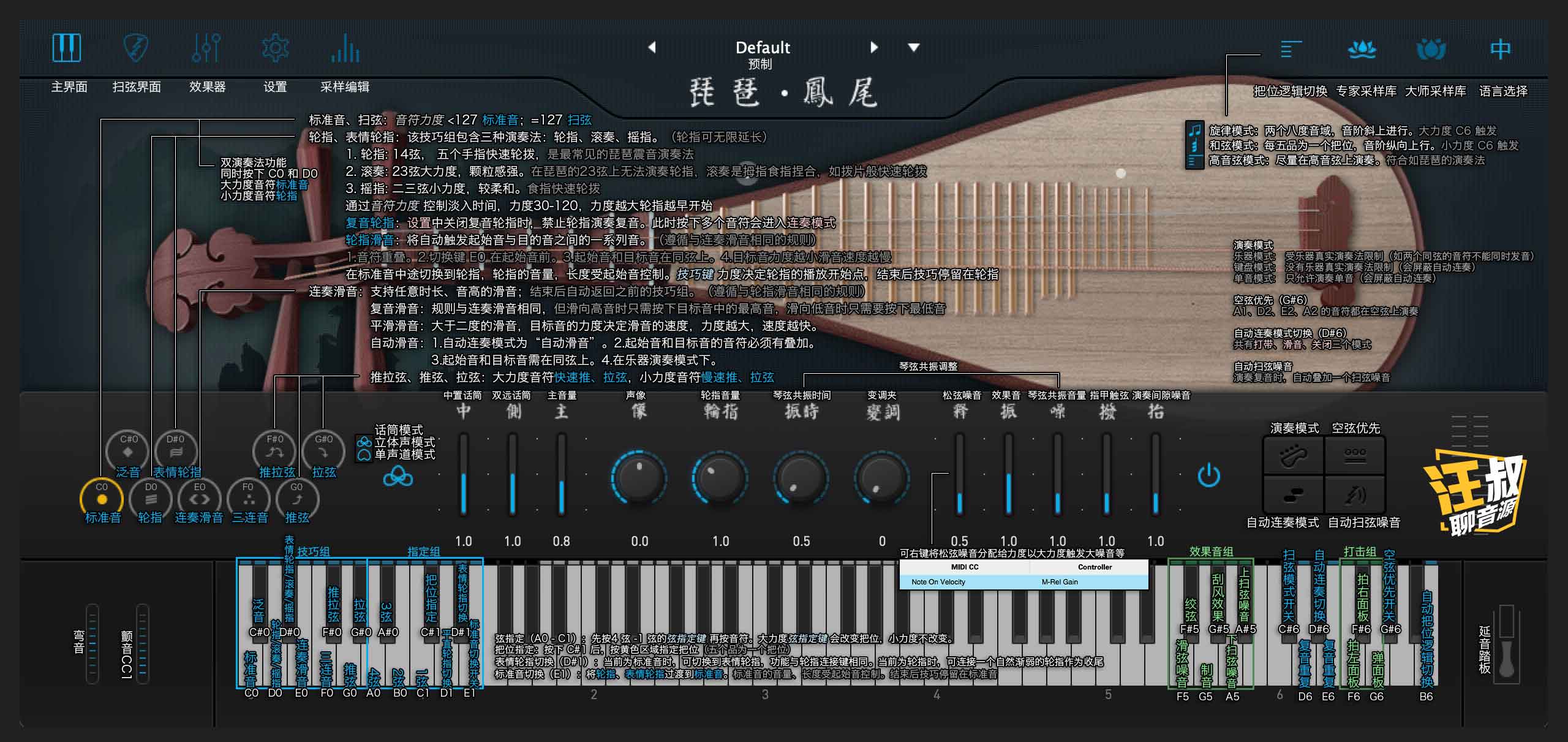This screenshot has width=1568, height=742.
Task: Toggle the 延音踏板 sustain pedal
Action: click(x=1507, y=643)
